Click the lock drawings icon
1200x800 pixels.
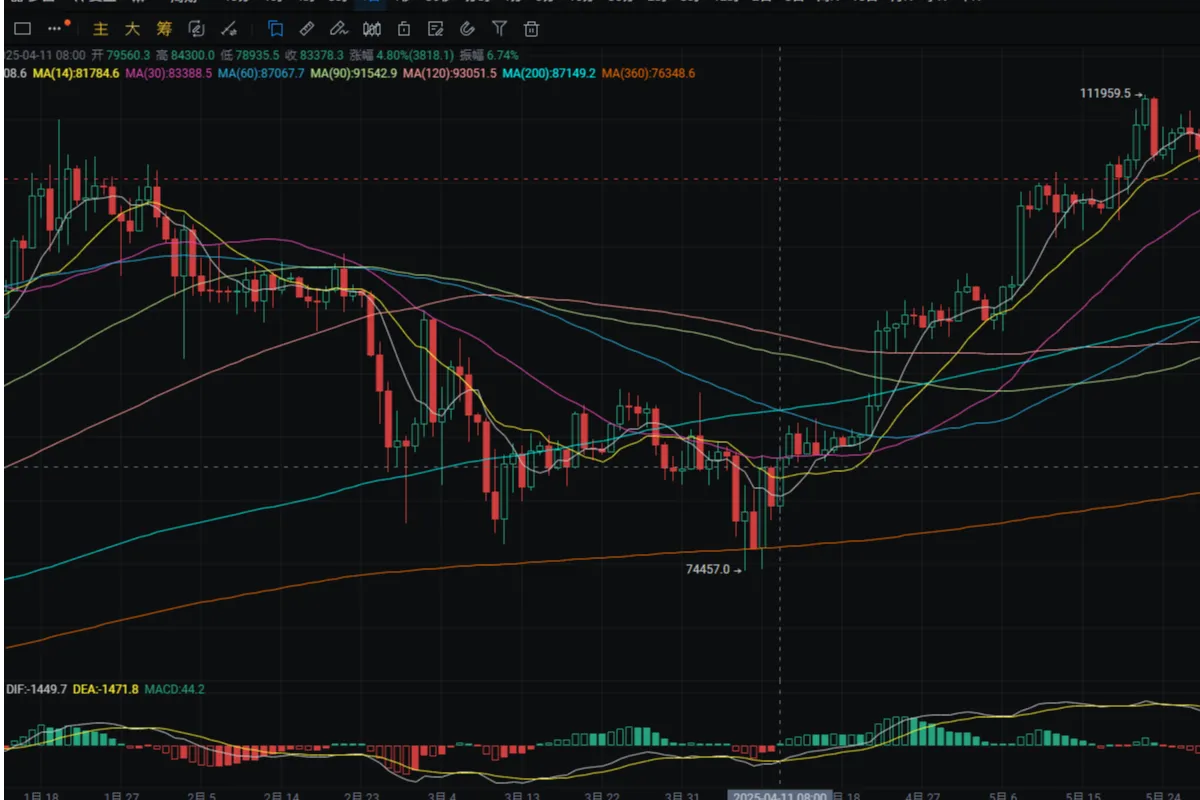point(403,29)
